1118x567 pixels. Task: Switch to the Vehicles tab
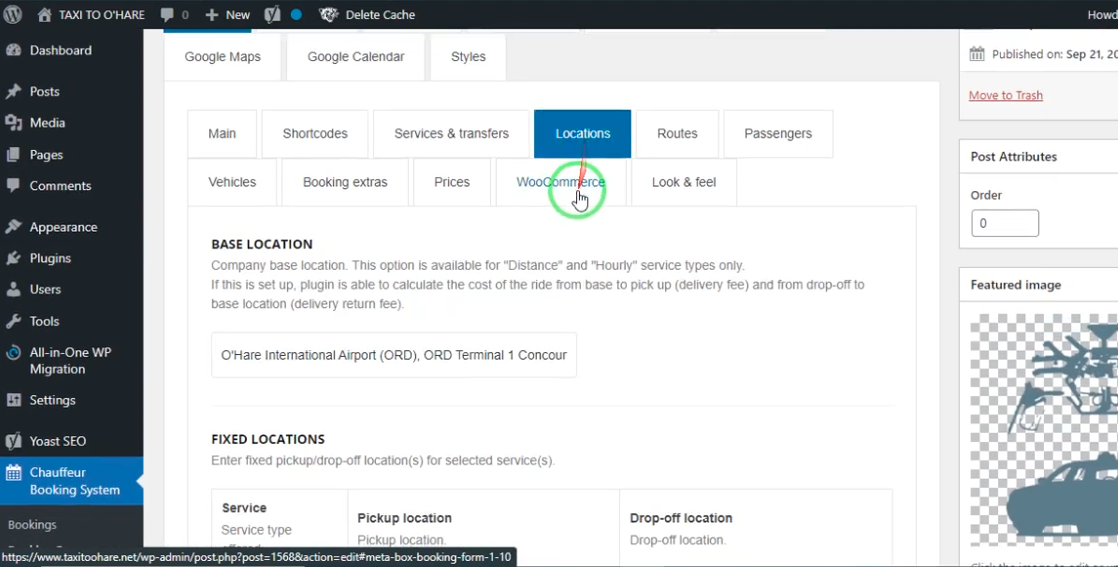coord(232,183)
